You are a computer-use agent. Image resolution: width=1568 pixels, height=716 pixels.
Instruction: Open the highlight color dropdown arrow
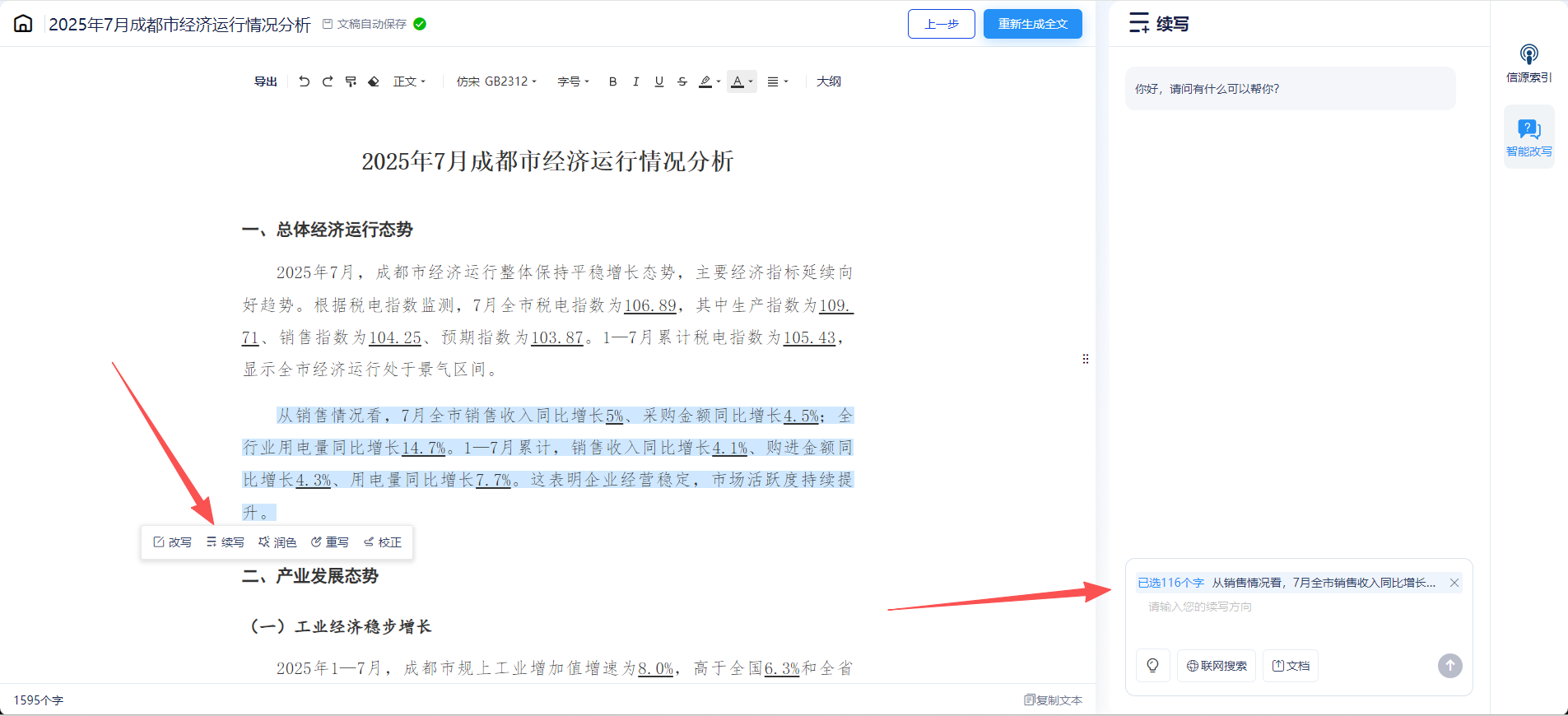click(x=719, y=81)
